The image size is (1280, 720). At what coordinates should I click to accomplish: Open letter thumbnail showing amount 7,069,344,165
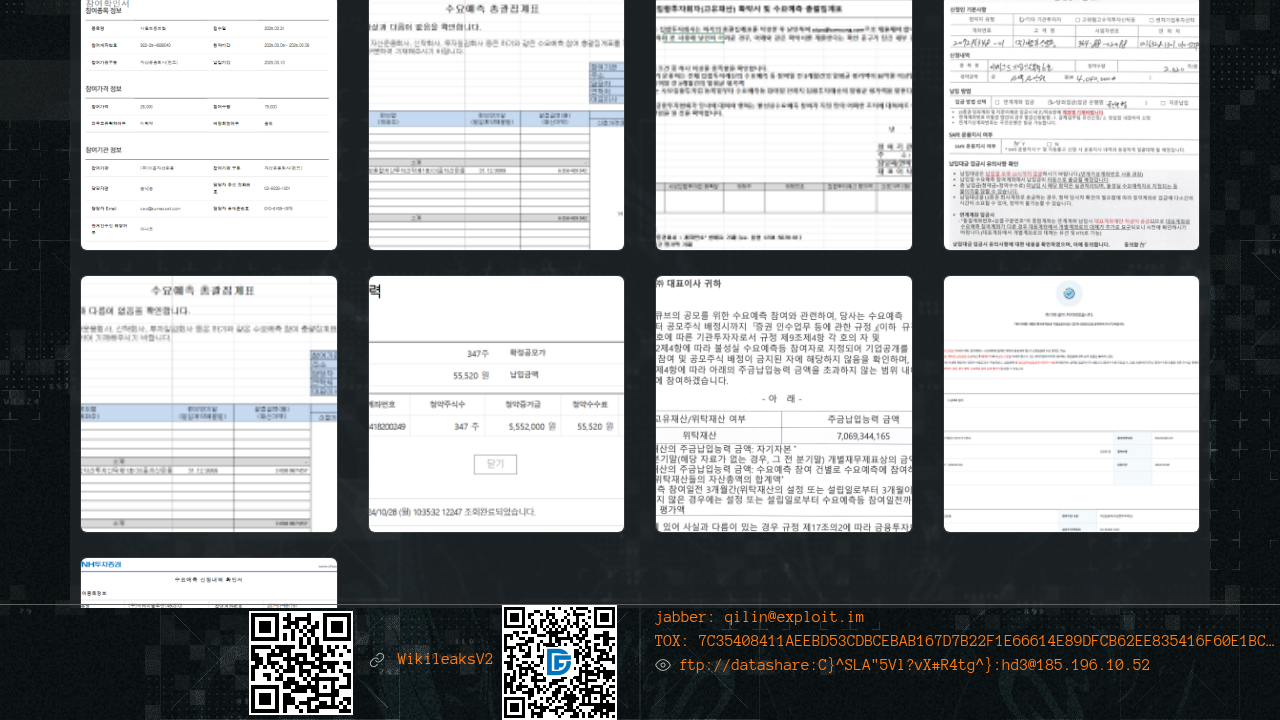[x=784, y=404]
